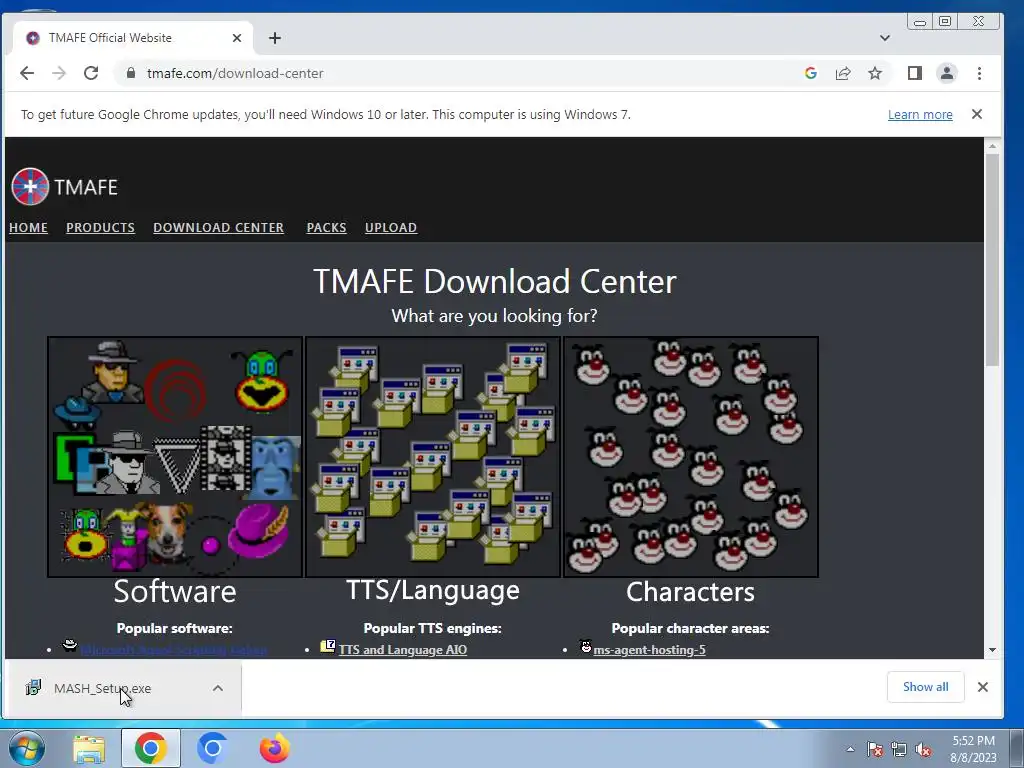
Task: Select DOWNLOAD CENTER in the navigation
Action: 218,227
